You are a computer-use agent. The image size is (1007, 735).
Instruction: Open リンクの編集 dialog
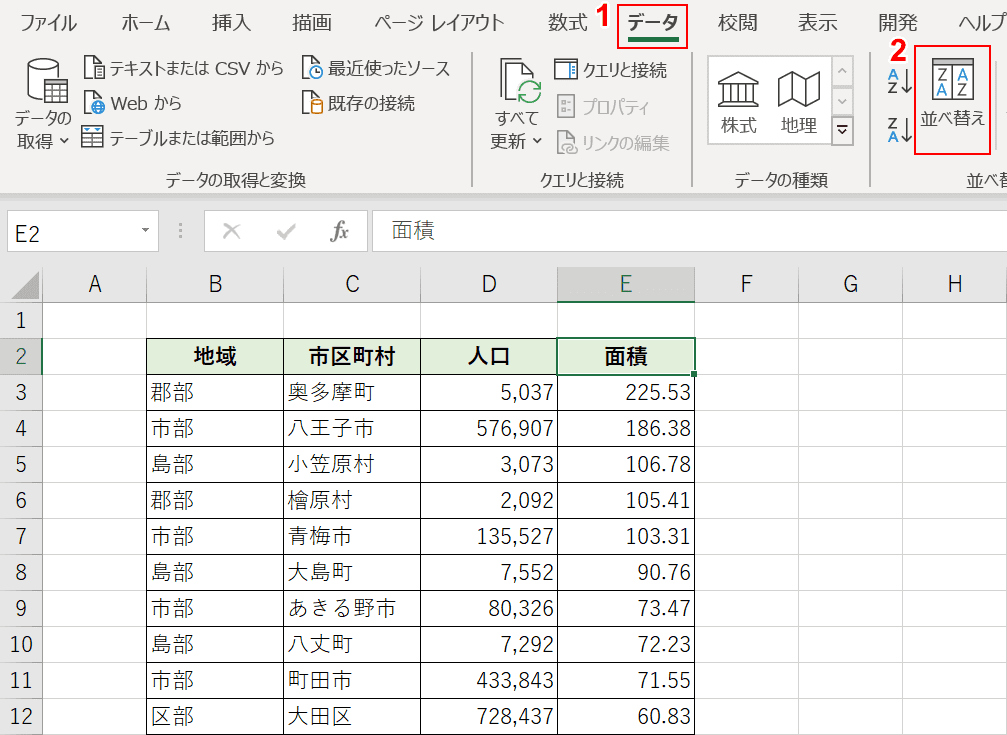click(613, 143)
